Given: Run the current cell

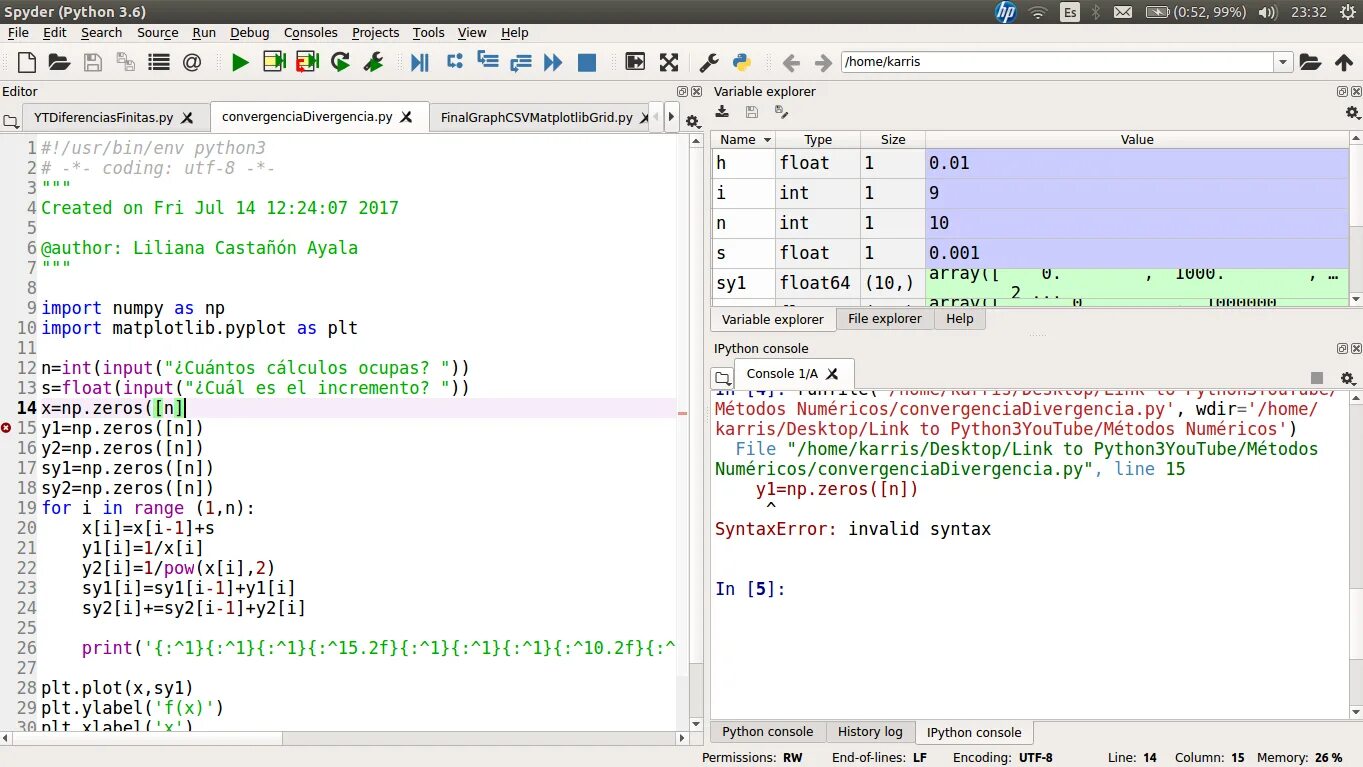Looking at the screenshot, I should point(274,62).
